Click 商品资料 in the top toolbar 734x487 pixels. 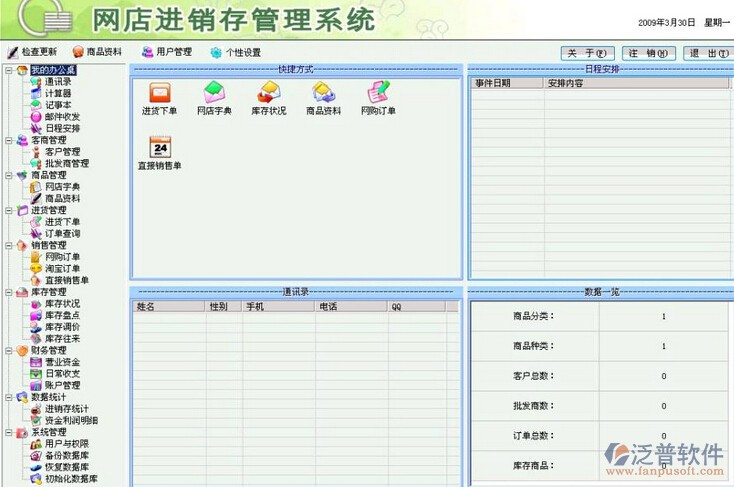point(97,52)
